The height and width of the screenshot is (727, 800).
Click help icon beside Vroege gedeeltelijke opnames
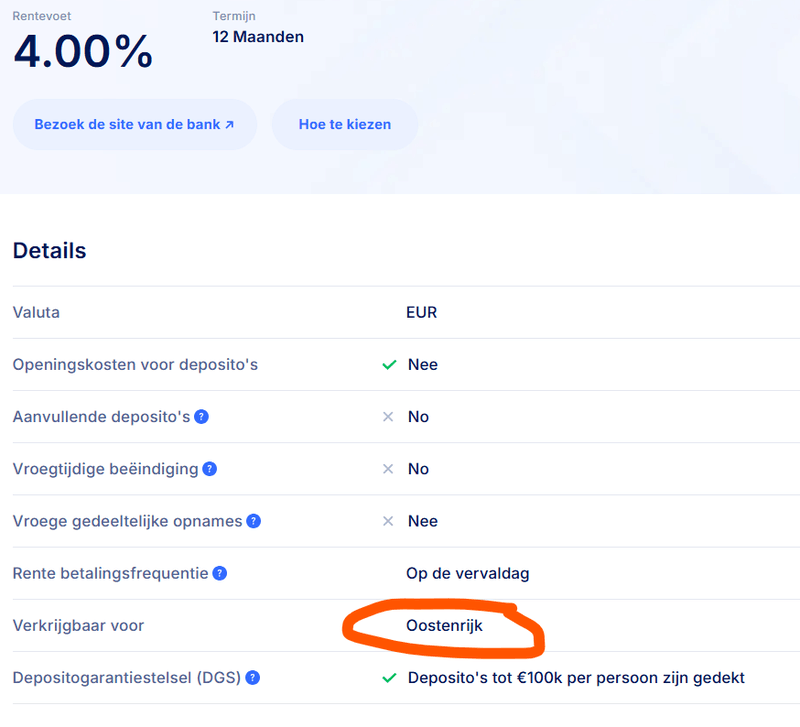click(x=253, y=521)
